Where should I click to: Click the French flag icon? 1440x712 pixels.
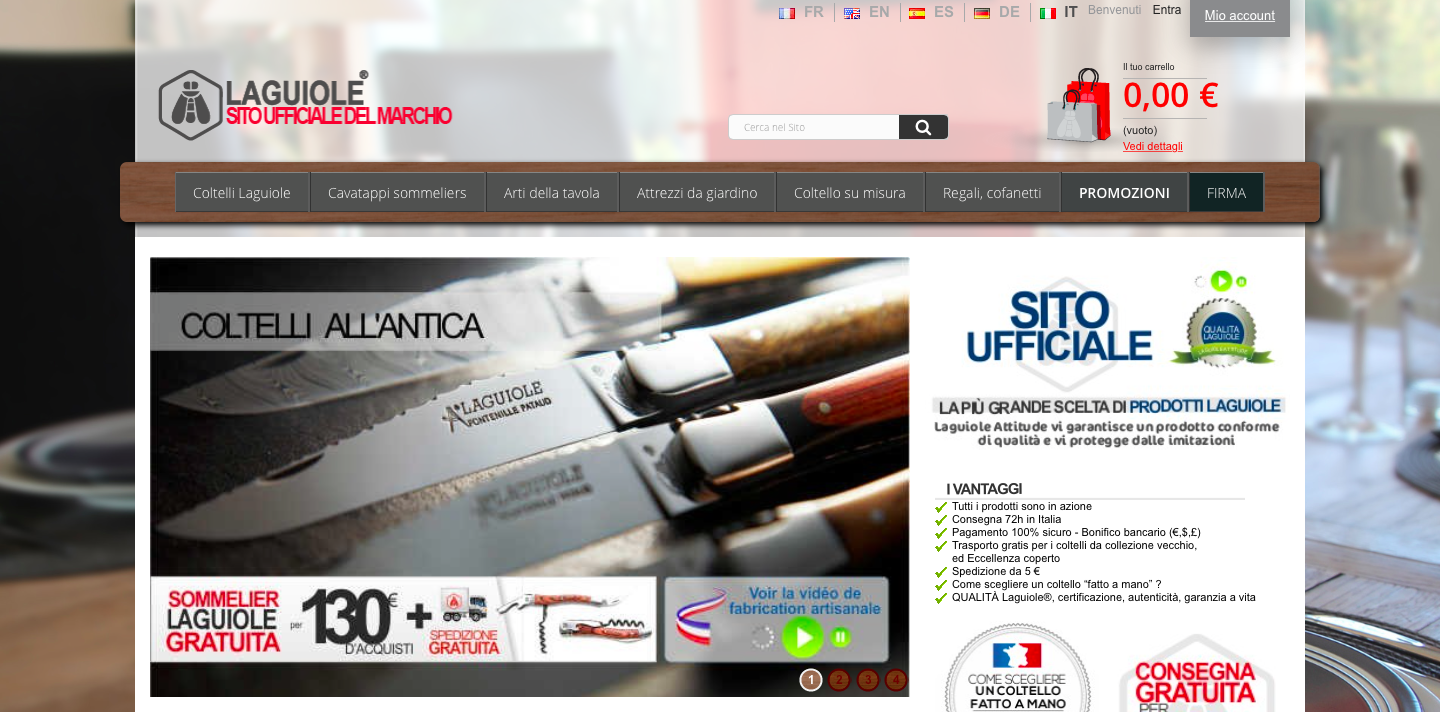click(x=787, y=13)
